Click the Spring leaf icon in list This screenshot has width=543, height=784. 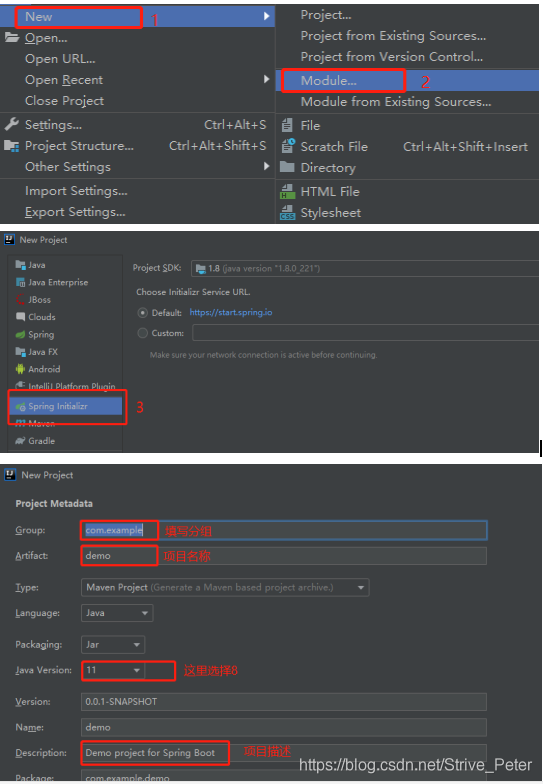click(x=20, y=334)
